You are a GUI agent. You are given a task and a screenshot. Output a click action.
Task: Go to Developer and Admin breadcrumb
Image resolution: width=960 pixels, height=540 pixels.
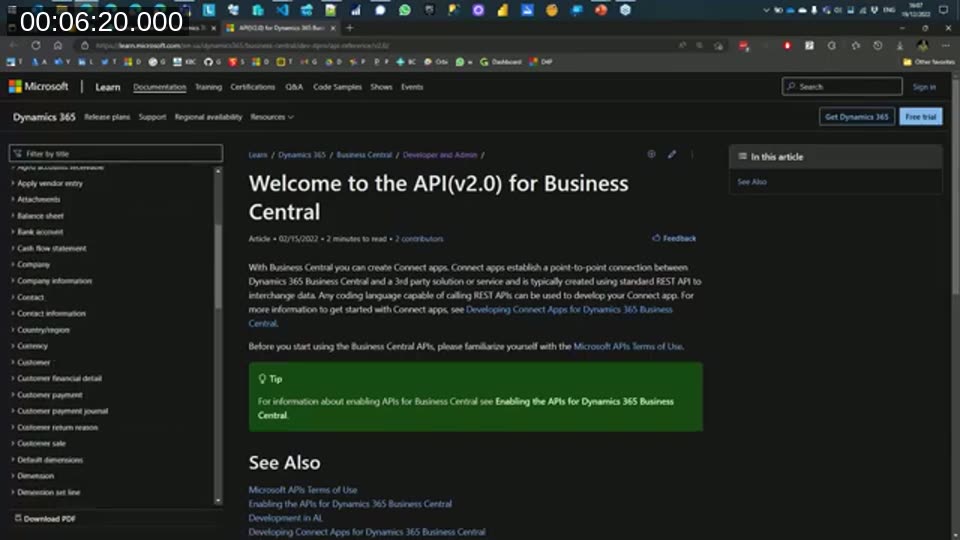coord(440,155)
